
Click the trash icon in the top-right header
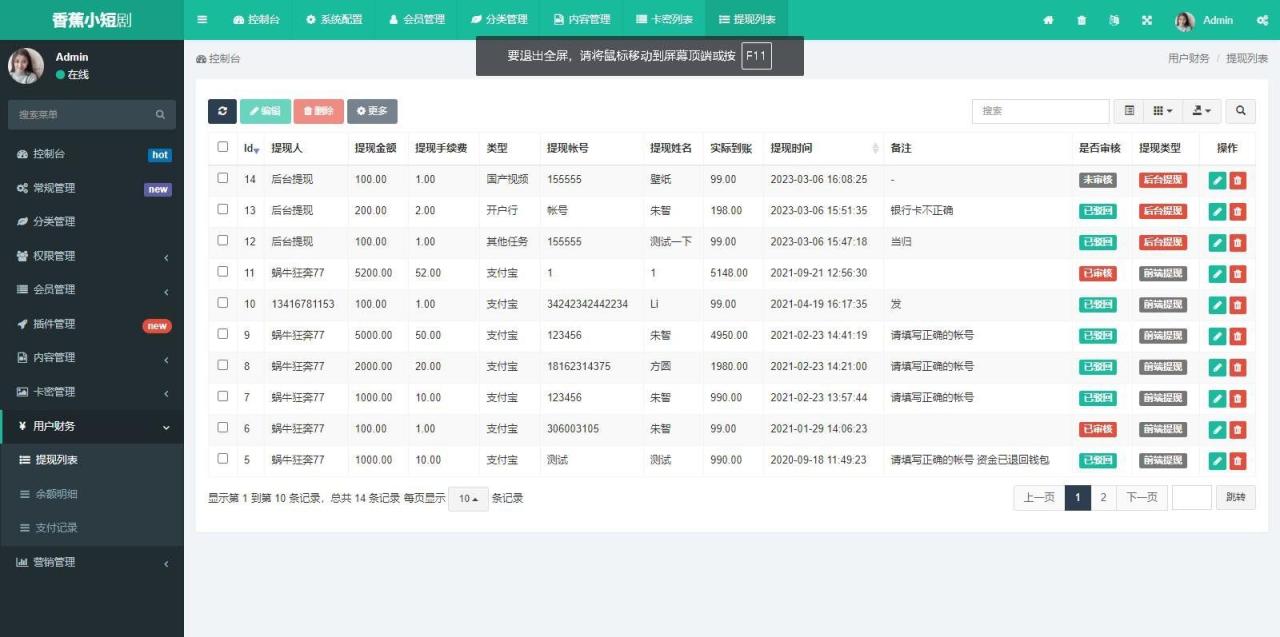coord(1081,19)
